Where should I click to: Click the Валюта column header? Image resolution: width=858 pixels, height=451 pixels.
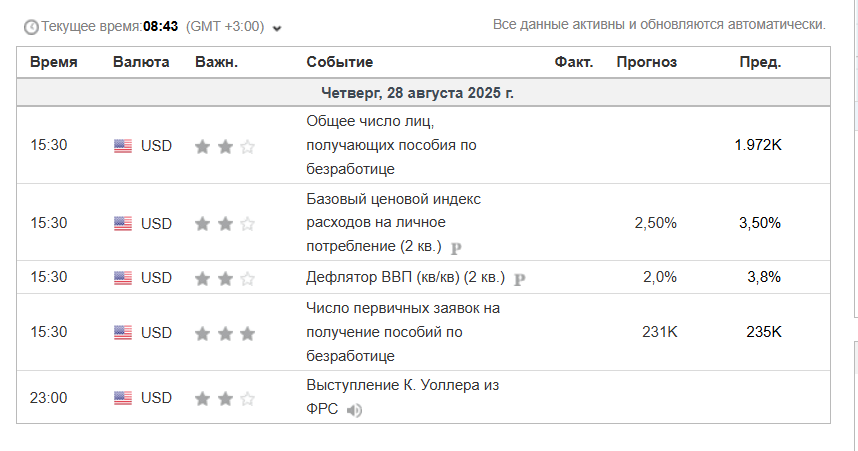pos(141,62)
